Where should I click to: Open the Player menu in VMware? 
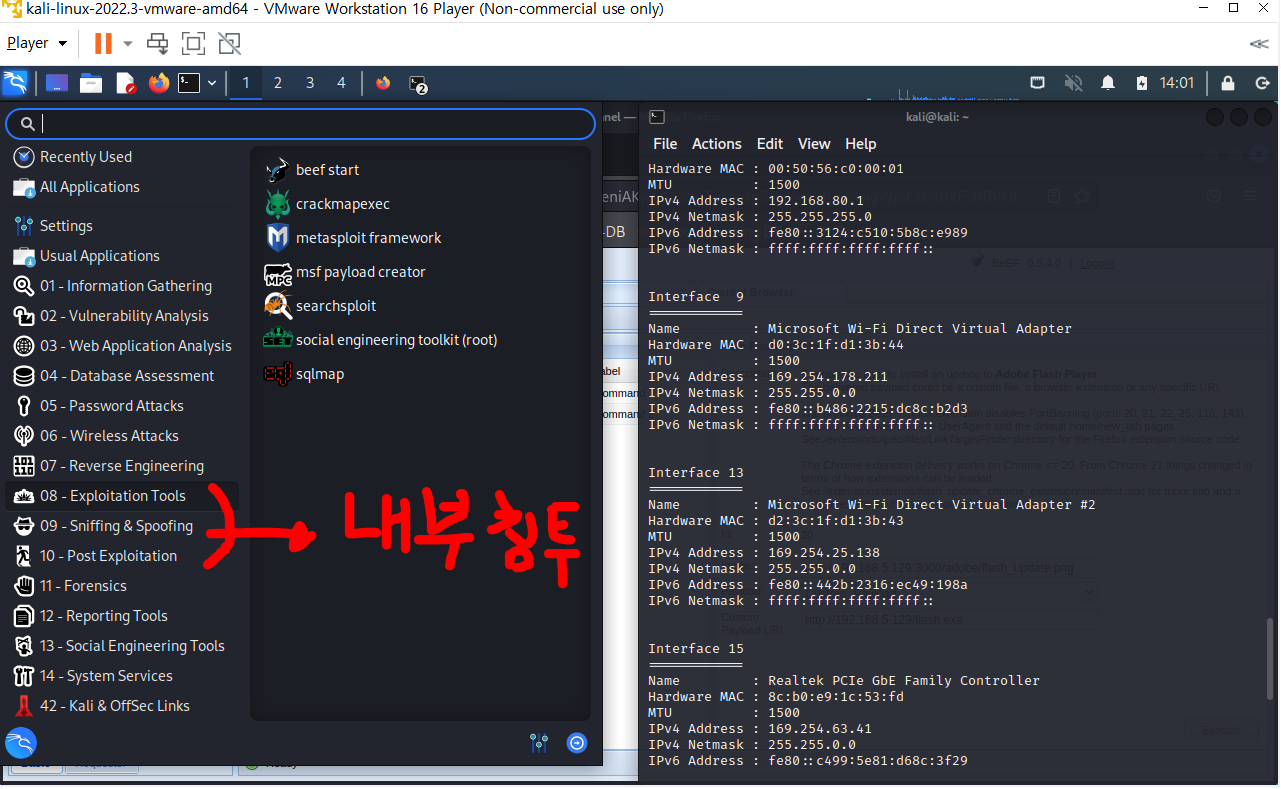pyautogui.click(x=37, y=43)
